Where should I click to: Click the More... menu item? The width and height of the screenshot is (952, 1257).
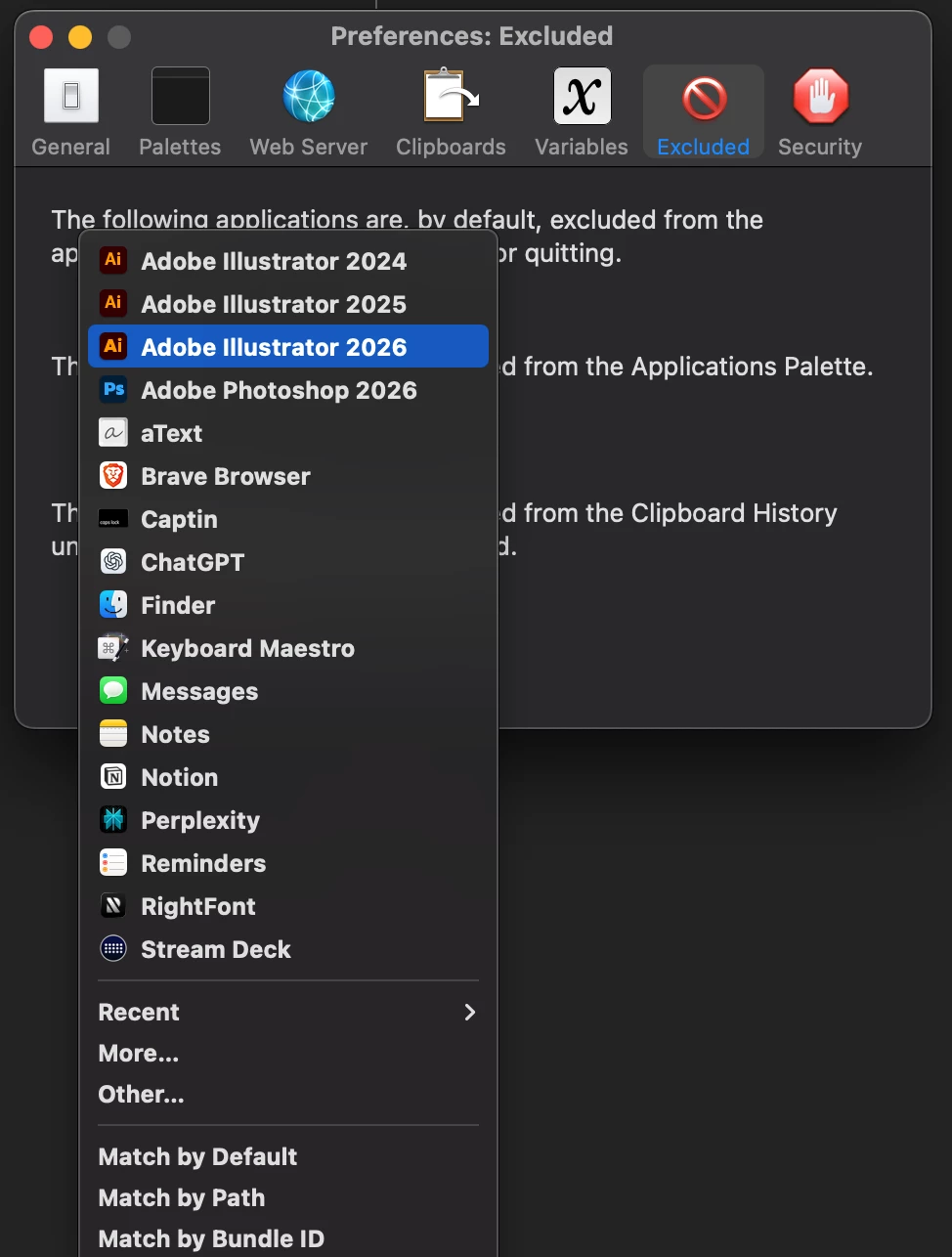click(x=288, y=1053)
